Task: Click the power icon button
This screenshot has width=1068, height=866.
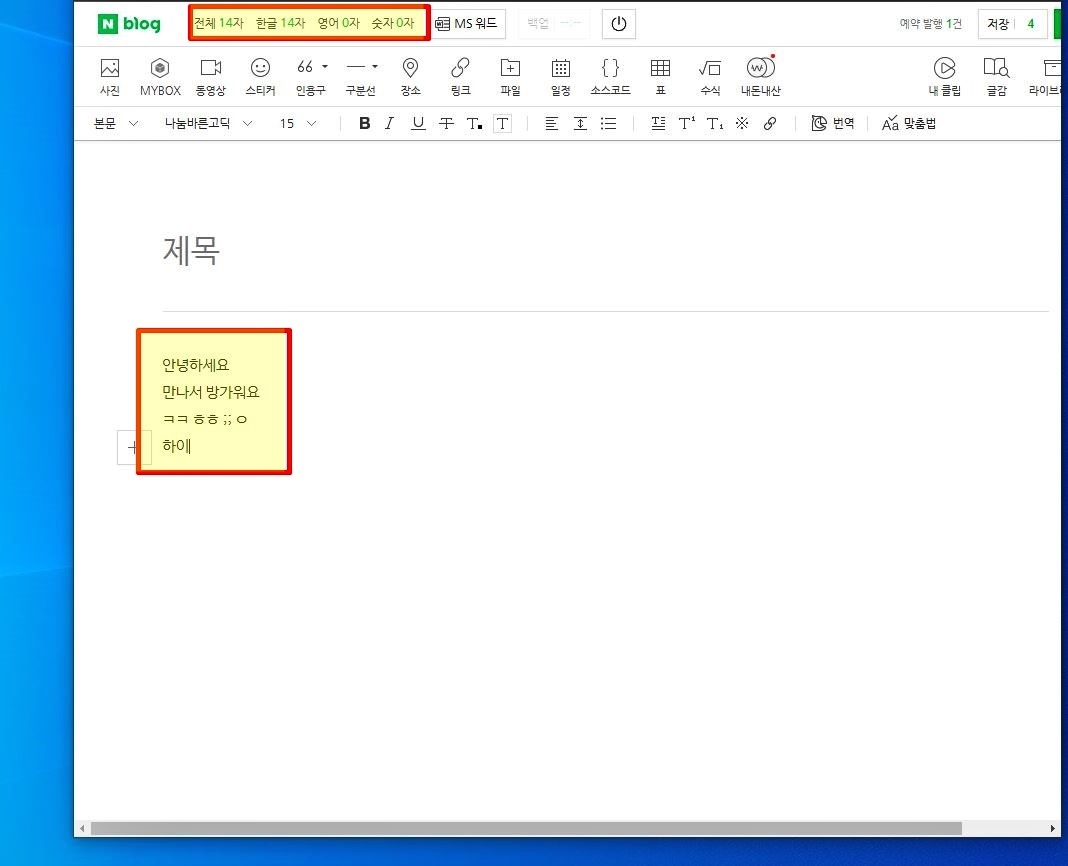Action: [x=618, y=24]
